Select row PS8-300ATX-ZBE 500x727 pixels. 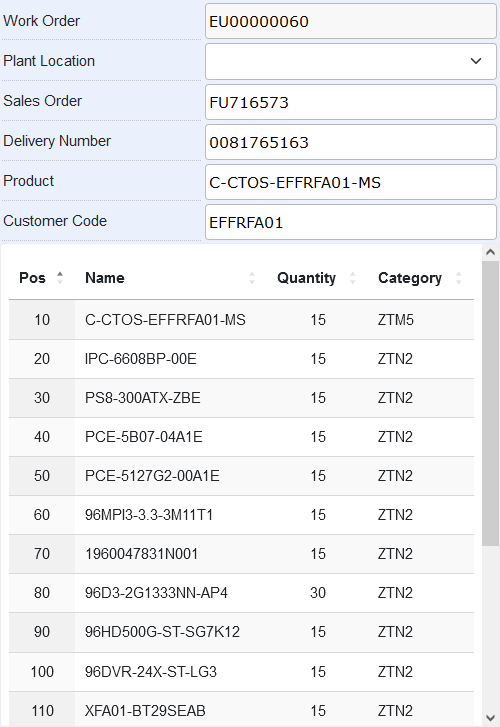241,398
